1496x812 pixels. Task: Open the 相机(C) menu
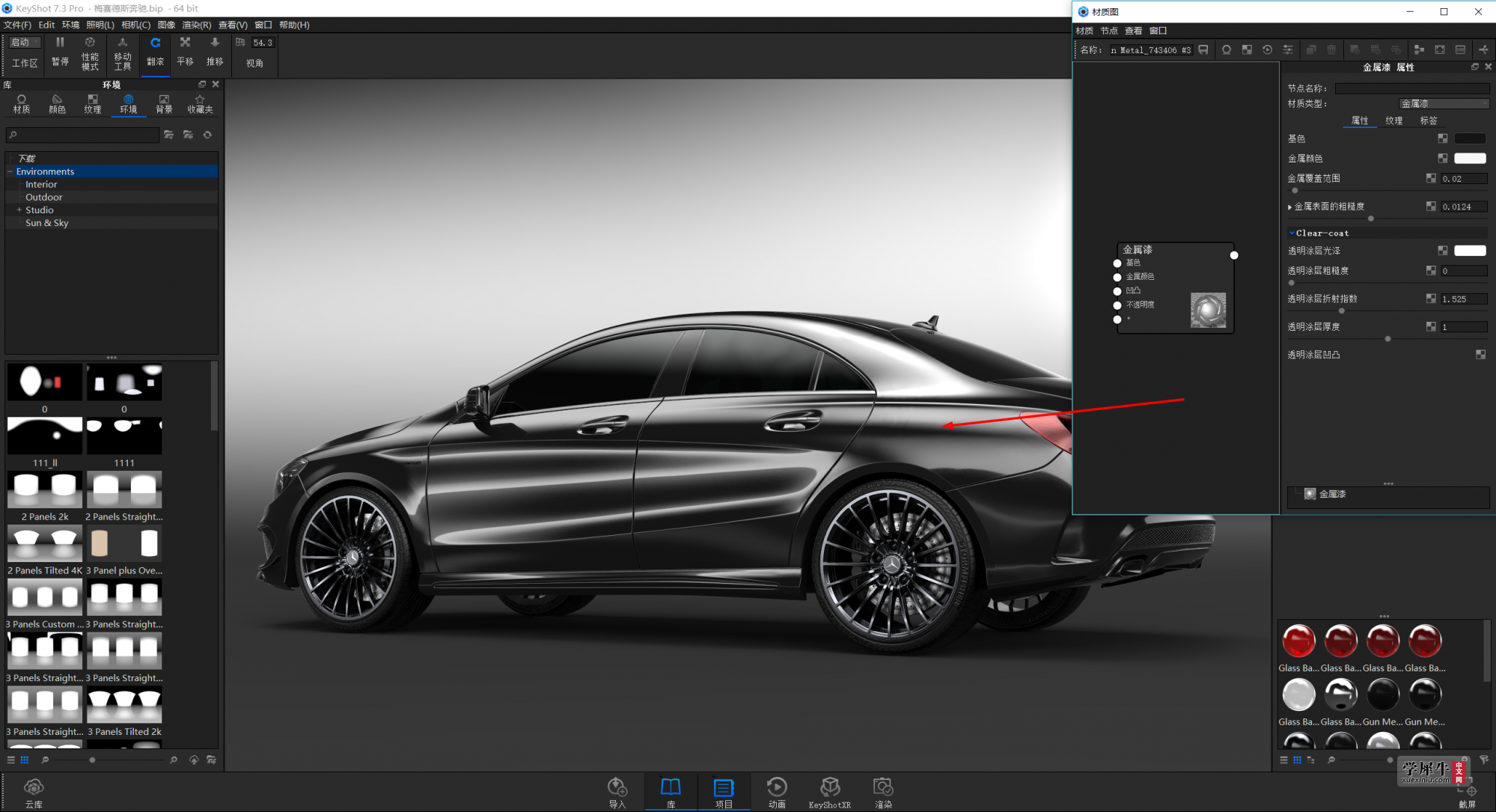tap(135, 25)
